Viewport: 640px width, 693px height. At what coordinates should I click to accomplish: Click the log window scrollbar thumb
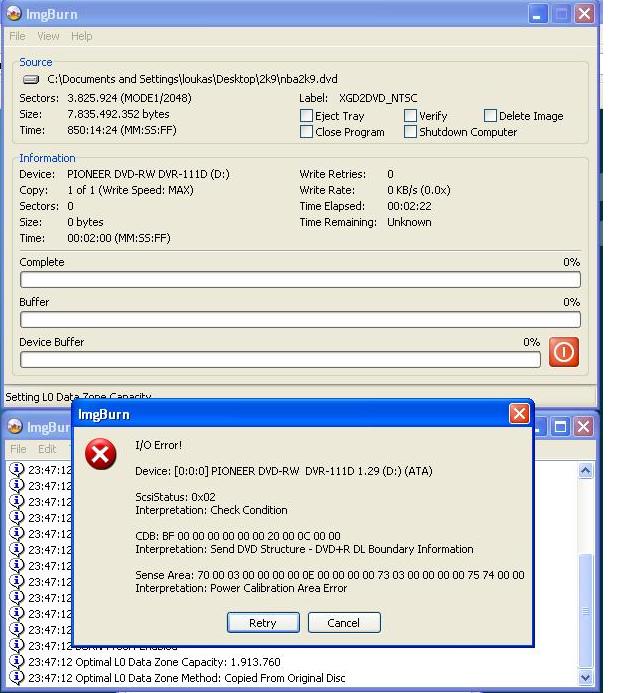click(585, 611)
